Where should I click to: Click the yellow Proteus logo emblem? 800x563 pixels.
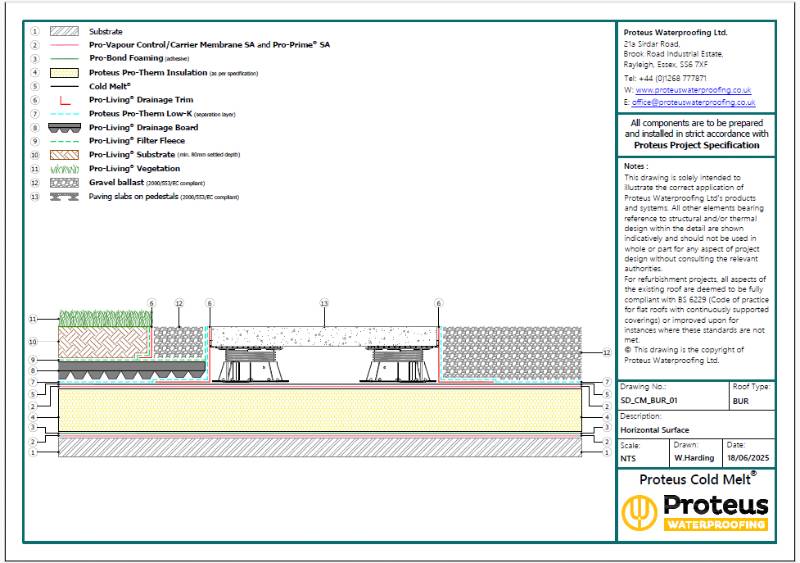point(639,512)
